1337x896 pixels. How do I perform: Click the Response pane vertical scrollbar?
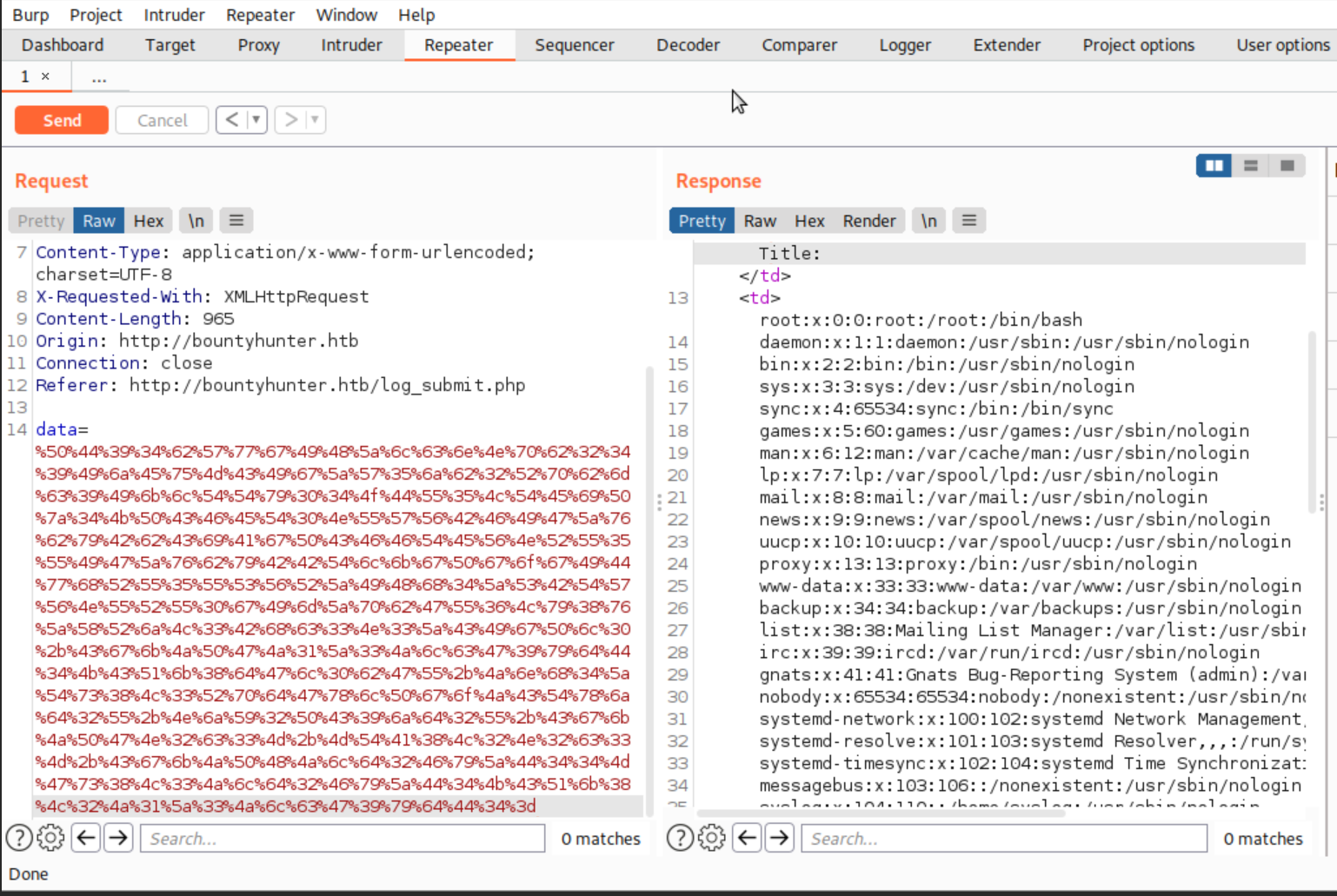1312,417
